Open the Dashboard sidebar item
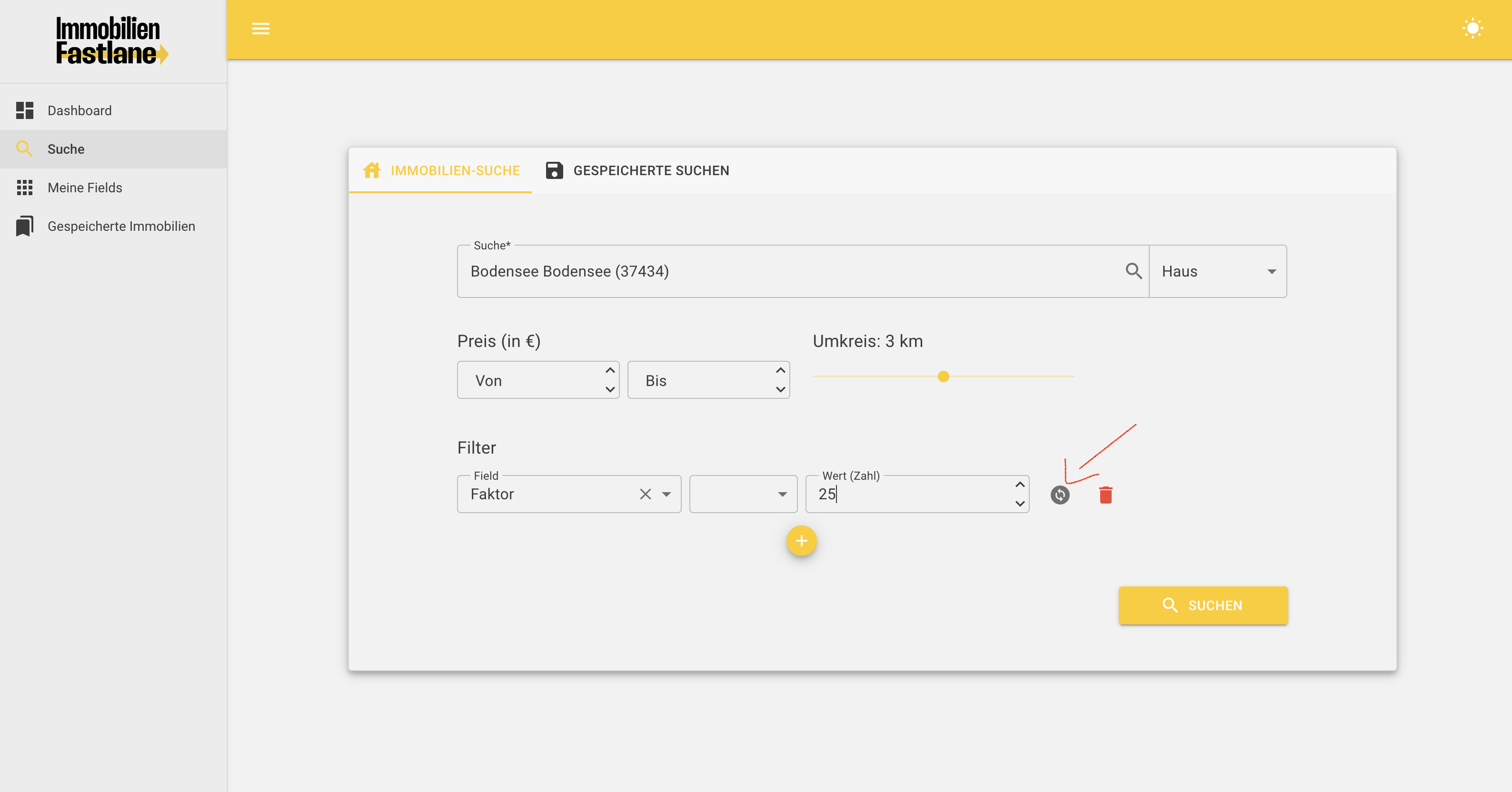This screenshot has height=792, width=1512. coord(79,110)
